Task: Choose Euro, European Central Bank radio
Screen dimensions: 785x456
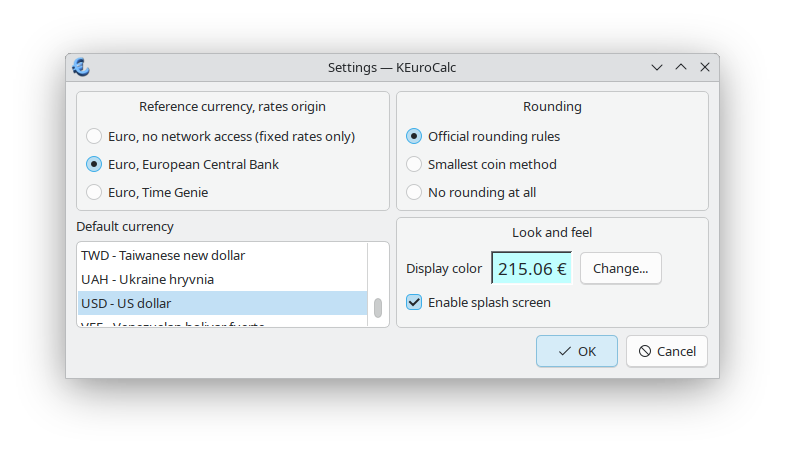Action: click(94, 164)
